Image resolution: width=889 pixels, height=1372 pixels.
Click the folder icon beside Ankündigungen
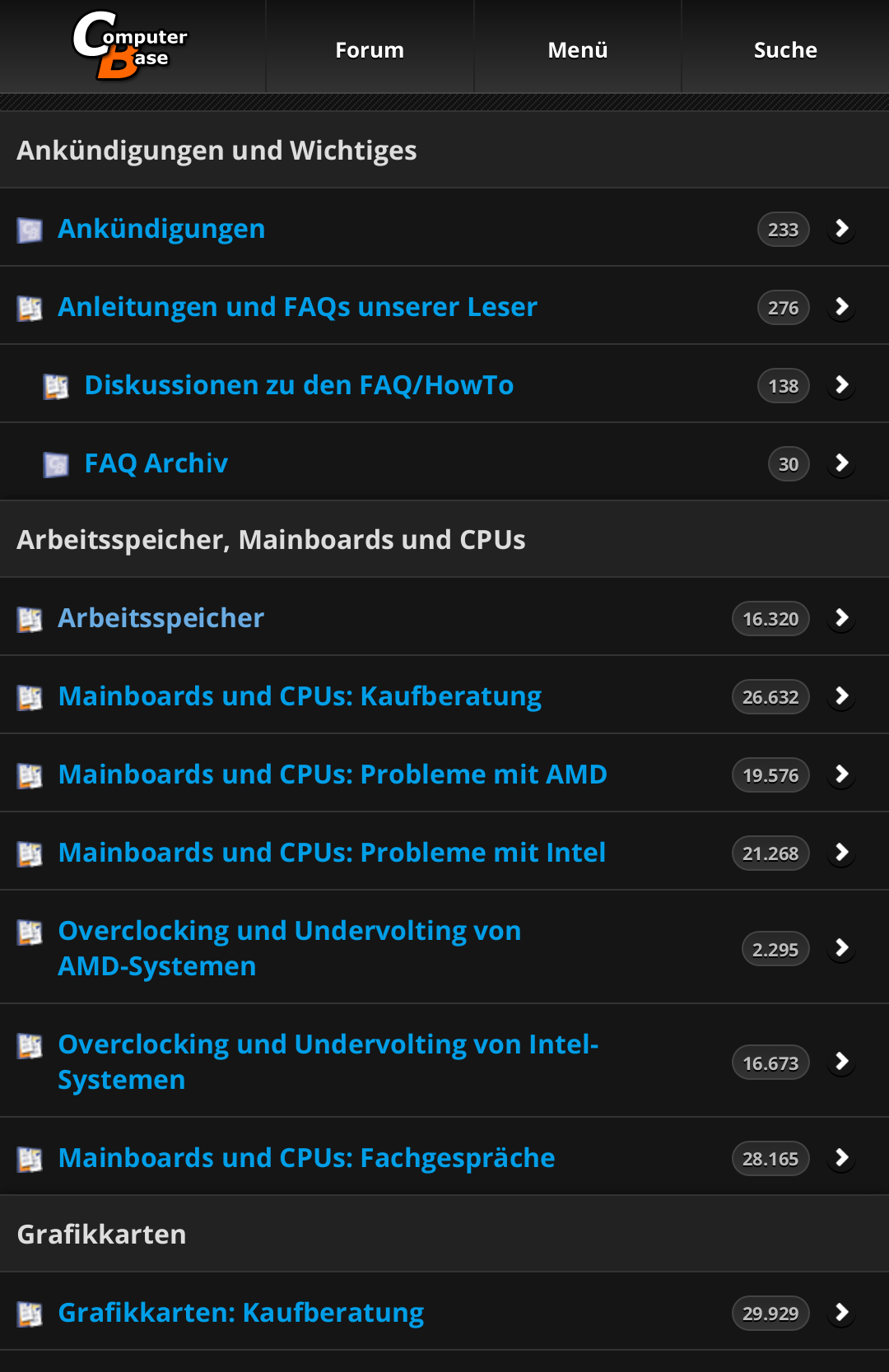(x=30, y=230)
